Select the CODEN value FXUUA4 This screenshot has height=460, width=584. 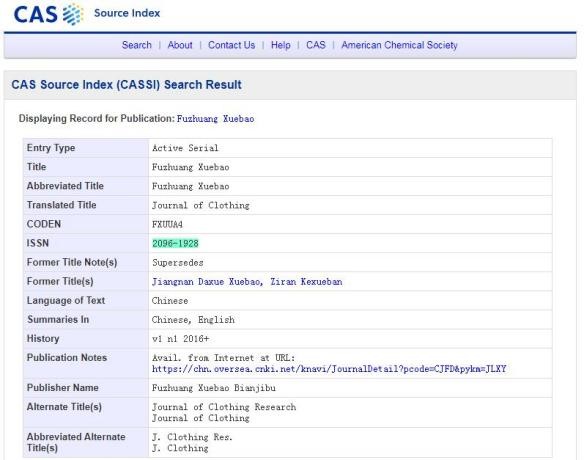point(167,224)
